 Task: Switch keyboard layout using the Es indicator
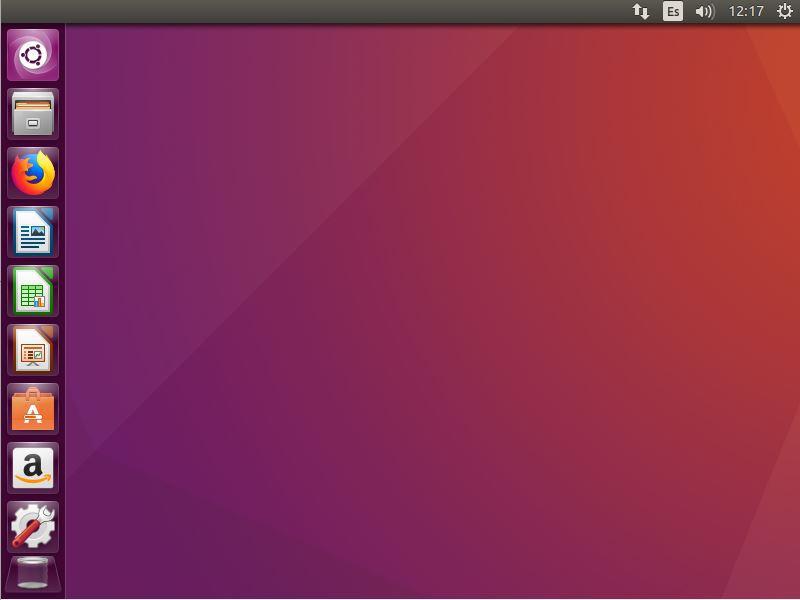672,12
